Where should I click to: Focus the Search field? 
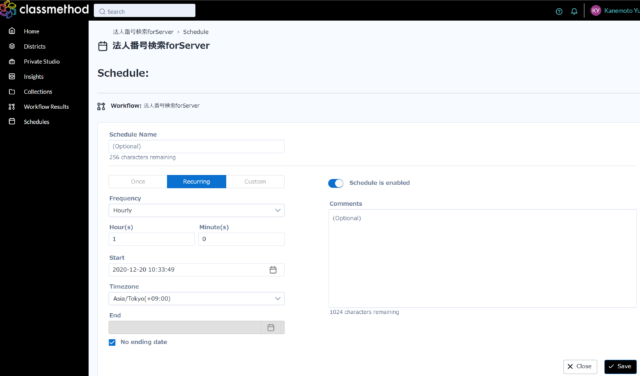click(144, 11)
